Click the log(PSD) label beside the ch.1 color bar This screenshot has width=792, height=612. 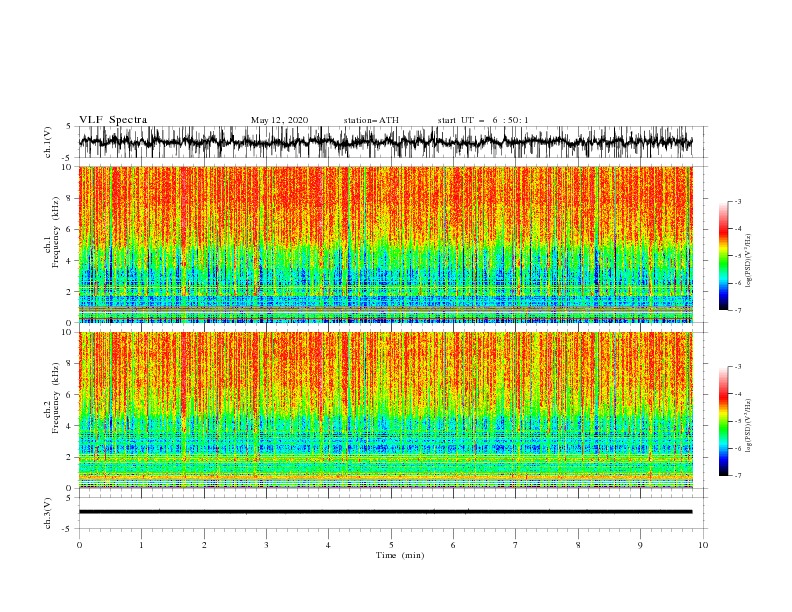tap(749, 261)
